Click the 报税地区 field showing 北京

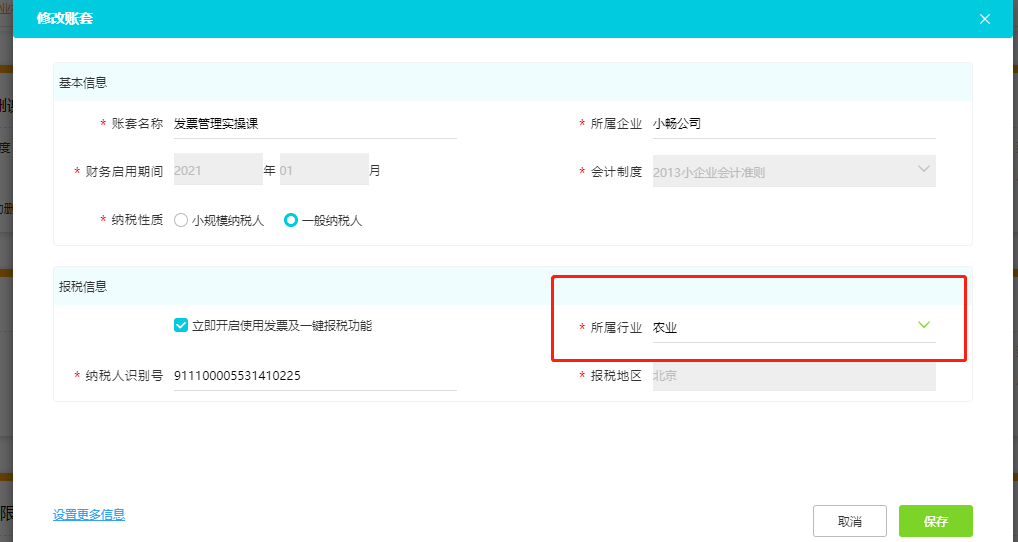tap(793, 376)
